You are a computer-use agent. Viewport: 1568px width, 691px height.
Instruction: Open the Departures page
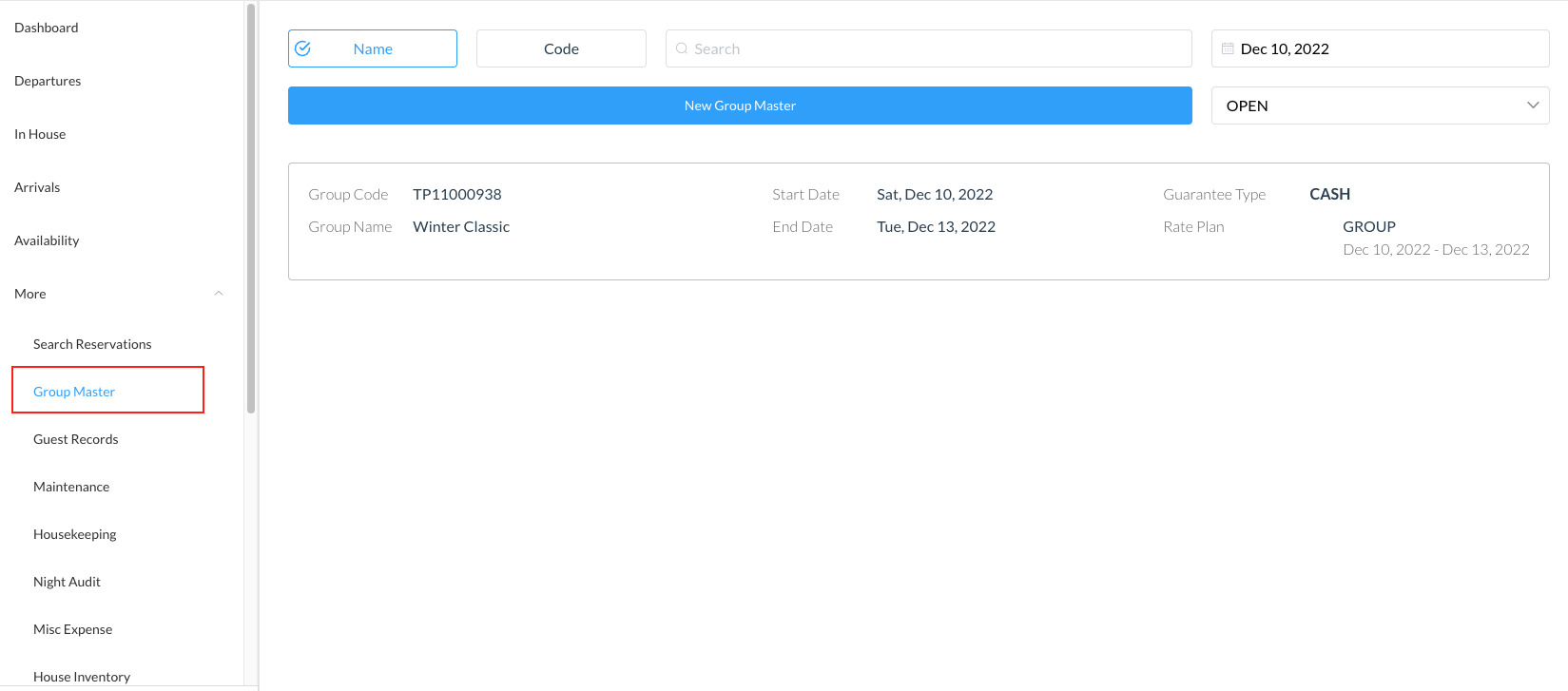pyautogui.click(x=48, y=81)
